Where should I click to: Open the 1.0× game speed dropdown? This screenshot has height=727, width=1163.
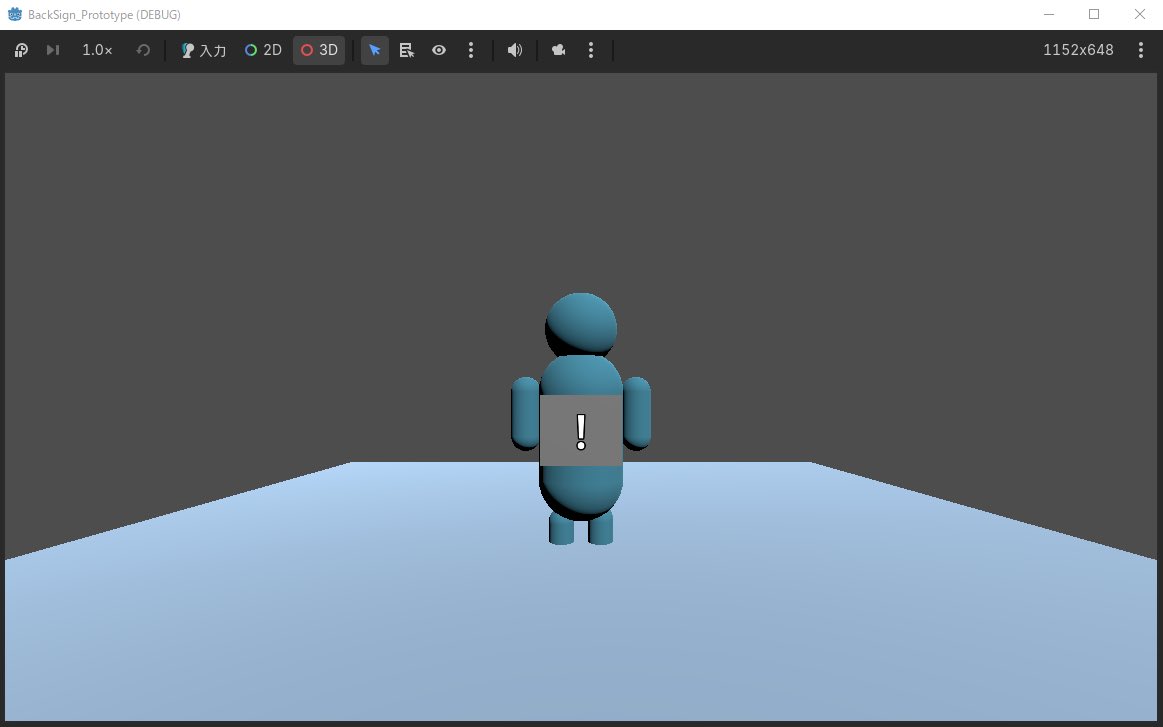97,50
